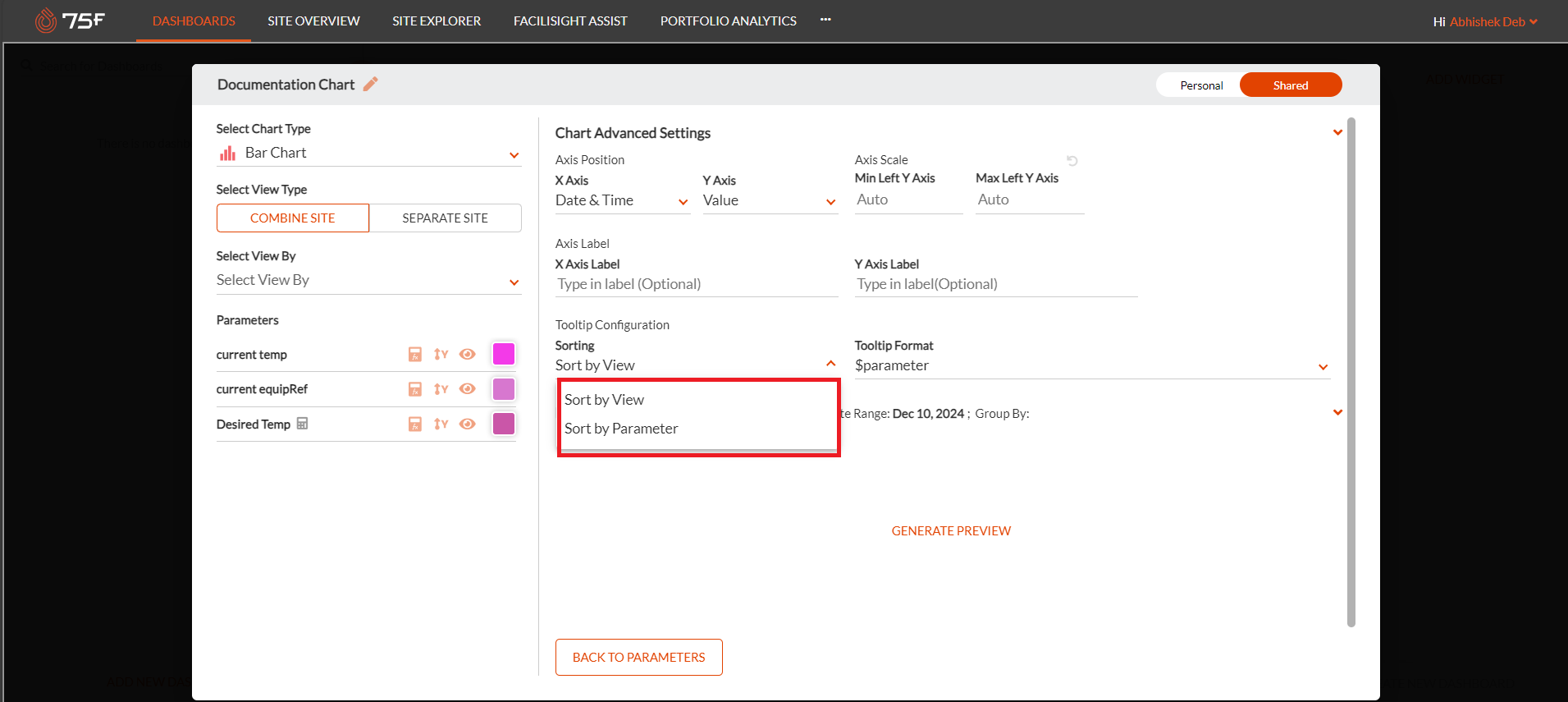Click the Desired Temp parameter name
1568x702 pixels.
254,424
